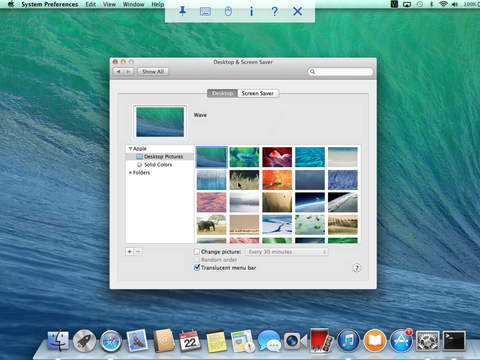The width and height of the screenshot is (480, 360).
Task: Click the question mark in overlay toolbar
Action: [274, 11]
